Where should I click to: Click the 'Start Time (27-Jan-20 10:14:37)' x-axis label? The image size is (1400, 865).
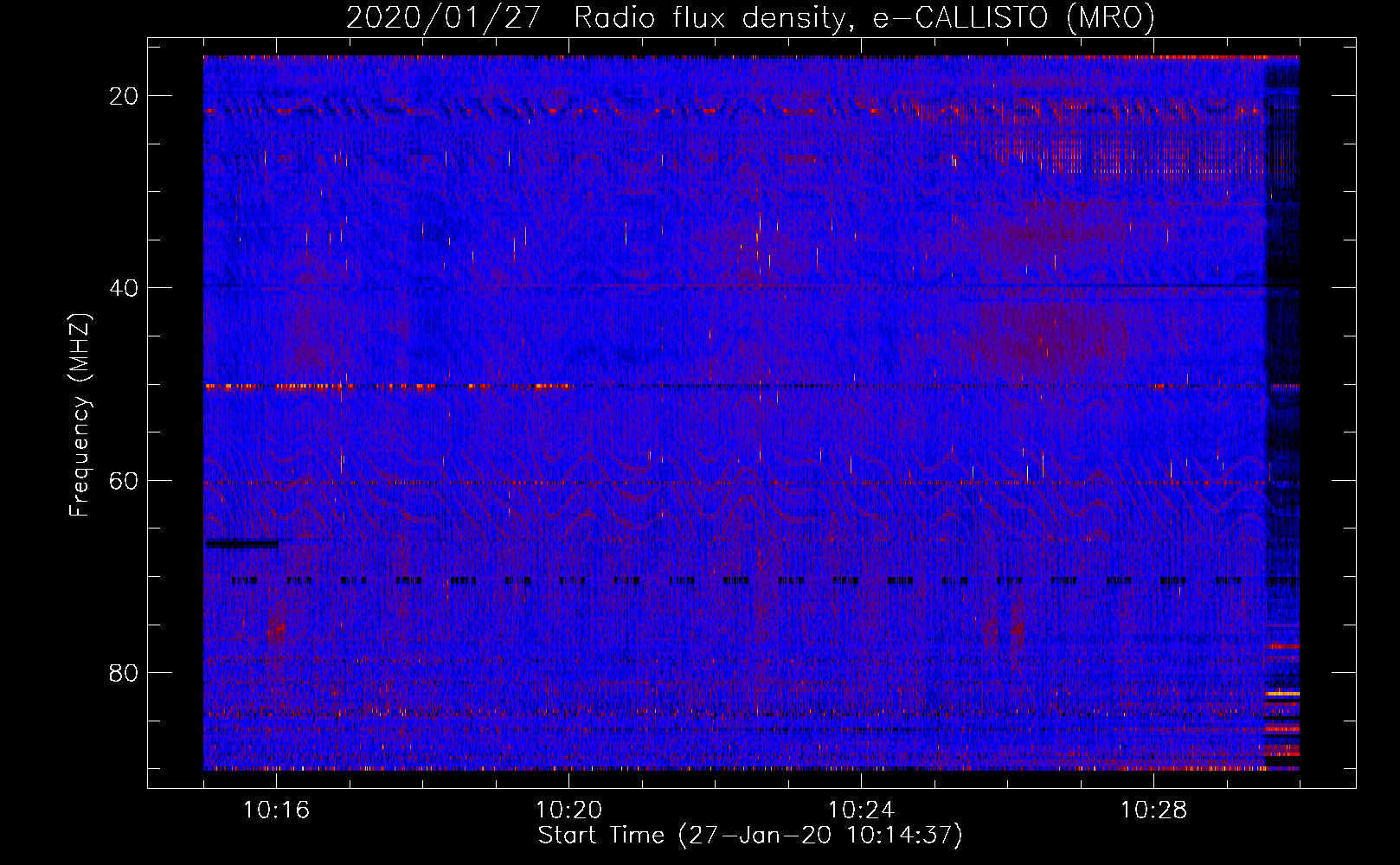coord(750,836)
